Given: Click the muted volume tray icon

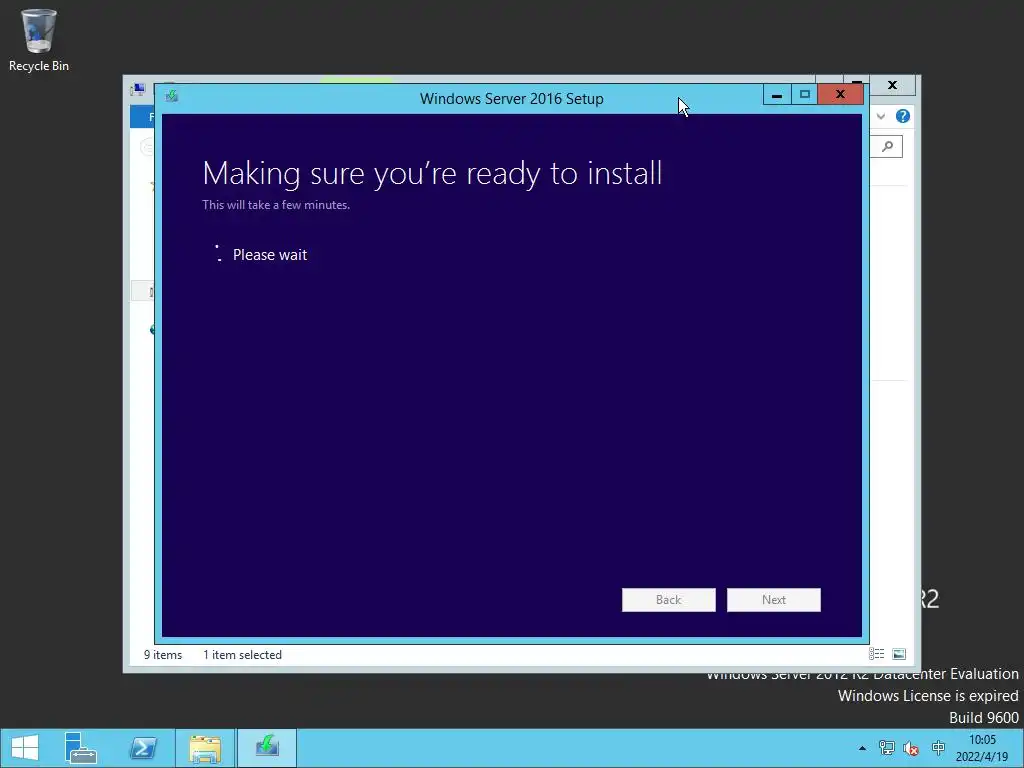Looking at the screenshot, I should pos(911,748).
